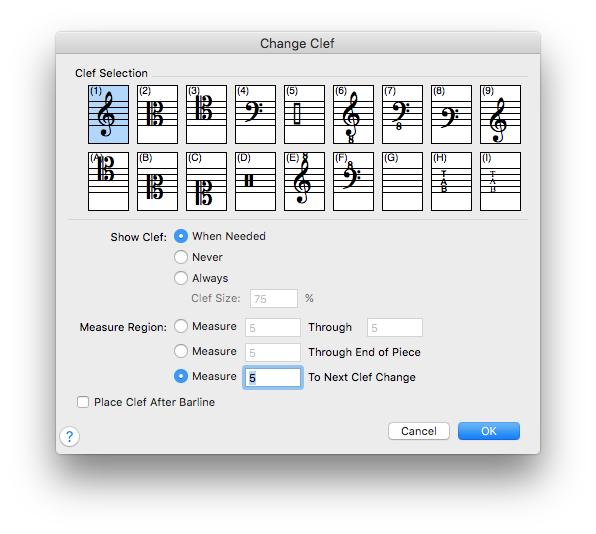Pick the bass clef numbered (4)
This screenshot has width=596, height=534.
point(255,114)
